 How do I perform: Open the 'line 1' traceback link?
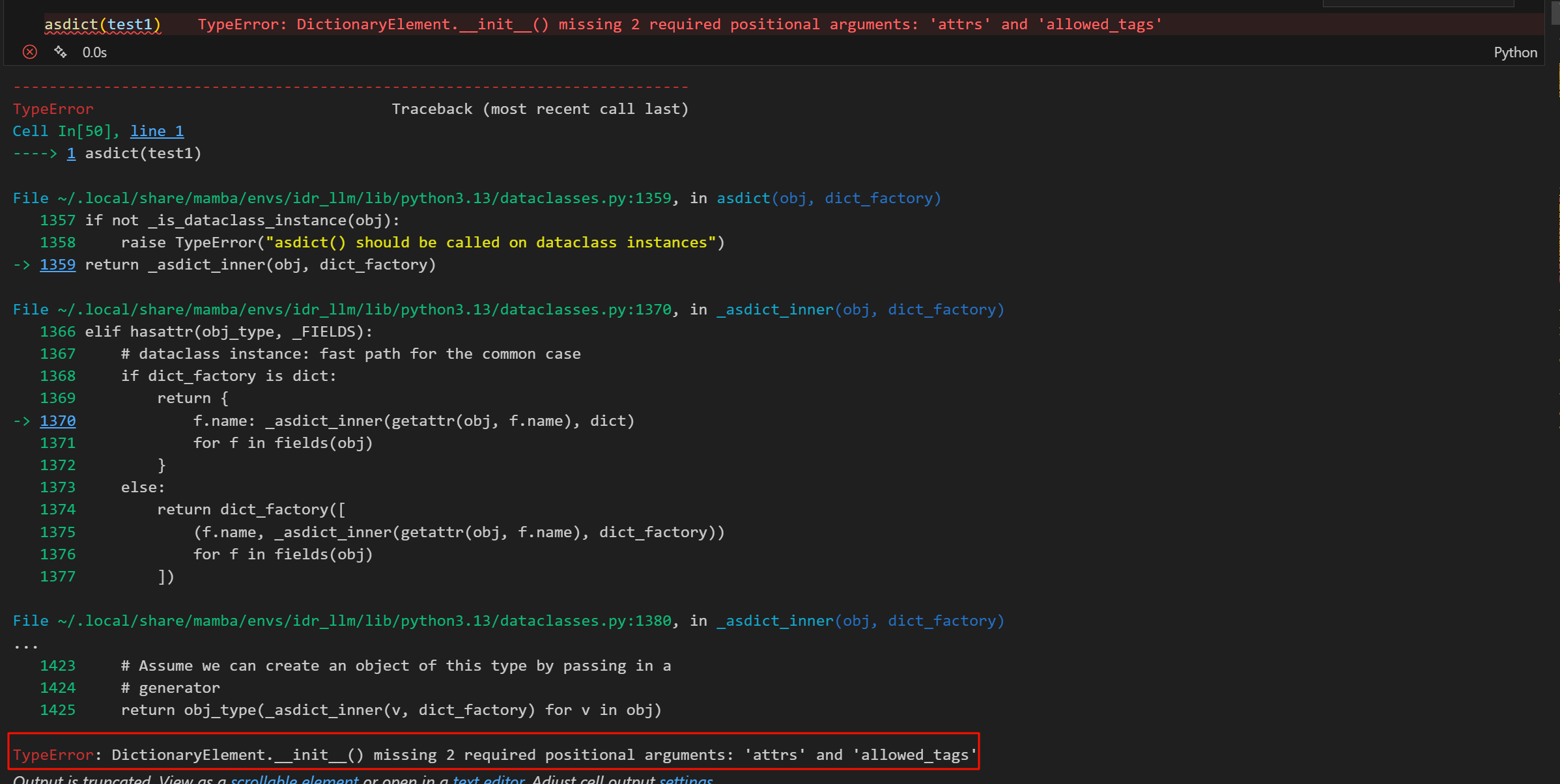(x=157, y=132)
